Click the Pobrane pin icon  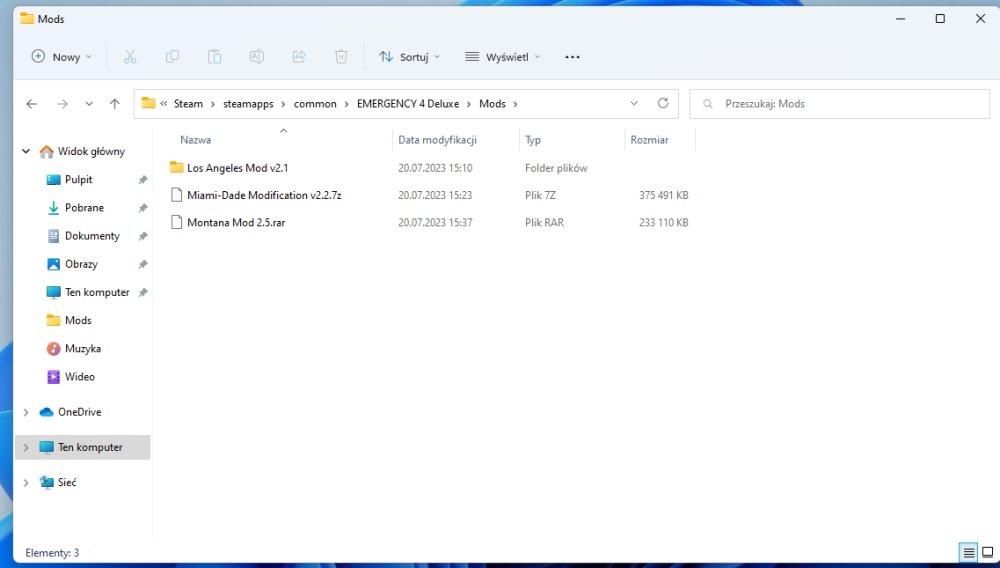(x=143, y=208)
